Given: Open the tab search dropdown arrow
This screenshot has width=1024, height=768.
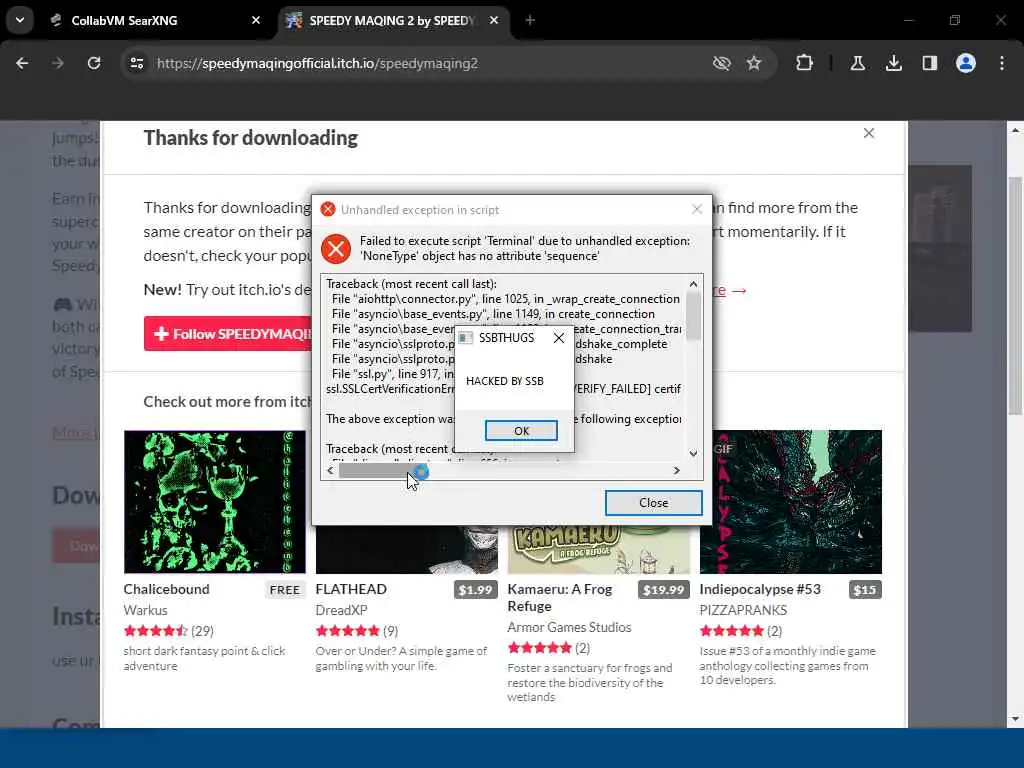Looking at the screenshot, I should 20,20.
